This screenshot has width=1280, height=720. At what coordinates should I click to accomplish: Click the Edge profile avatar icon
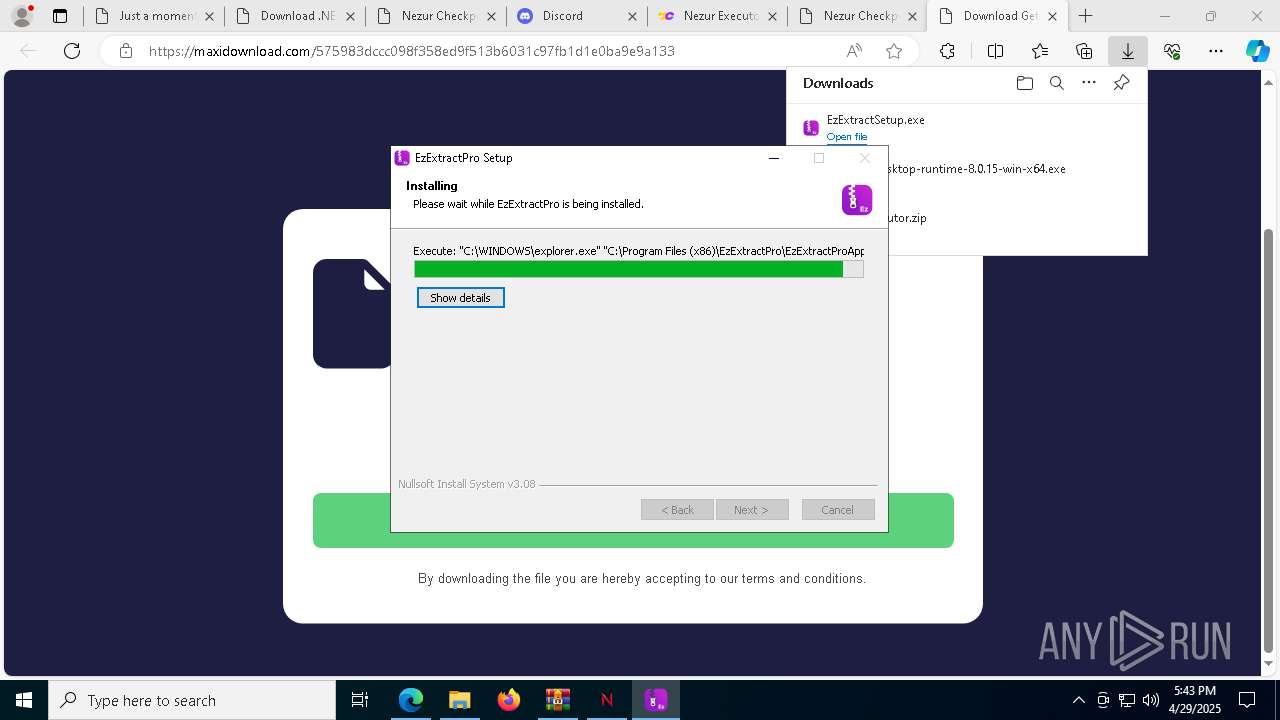point(22,16)
